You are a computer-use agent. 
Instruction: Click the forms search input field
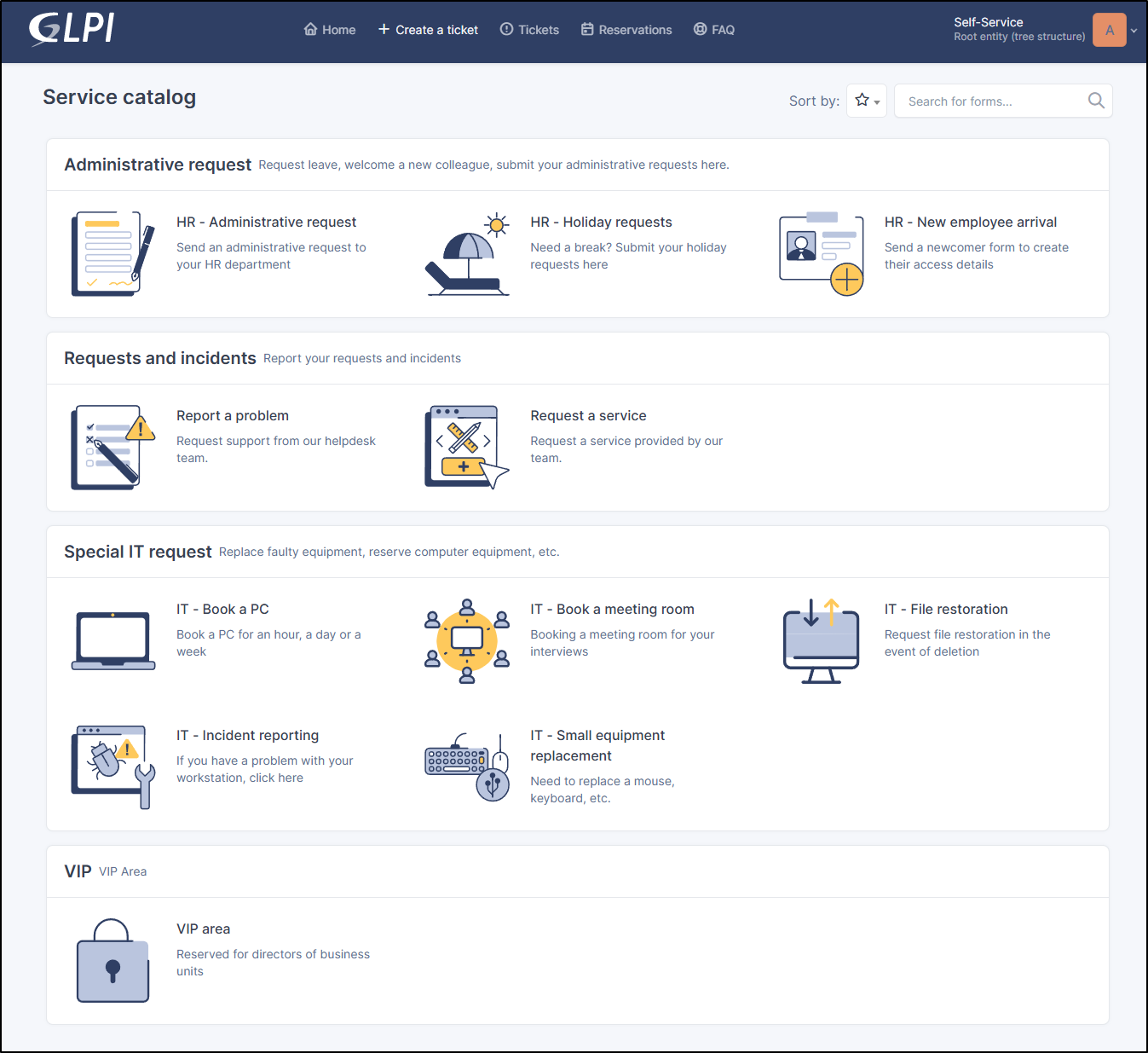(989, 101)
